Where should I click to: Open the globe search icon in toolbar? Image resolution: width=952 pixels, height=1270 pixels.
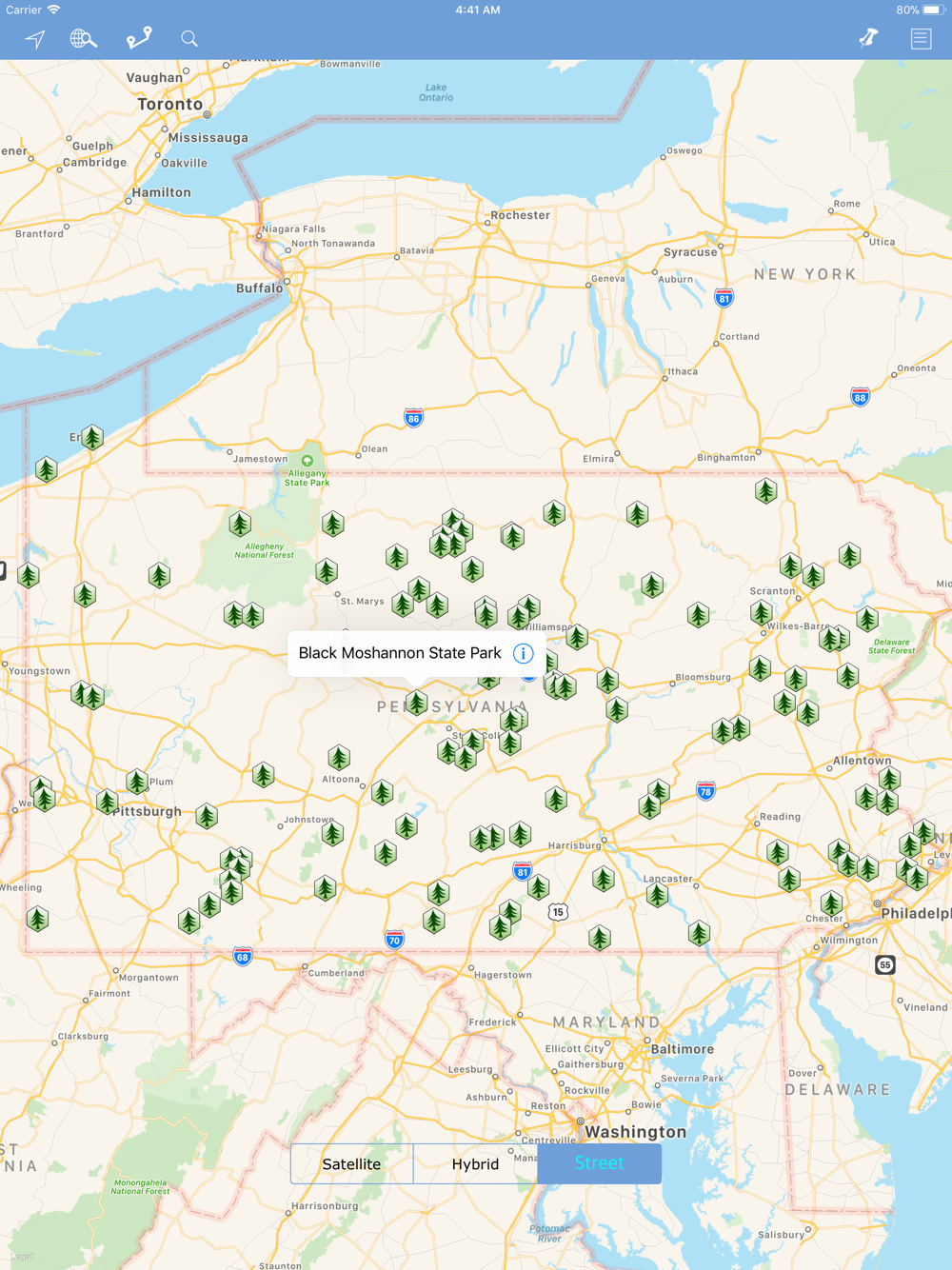click(84, 39)
